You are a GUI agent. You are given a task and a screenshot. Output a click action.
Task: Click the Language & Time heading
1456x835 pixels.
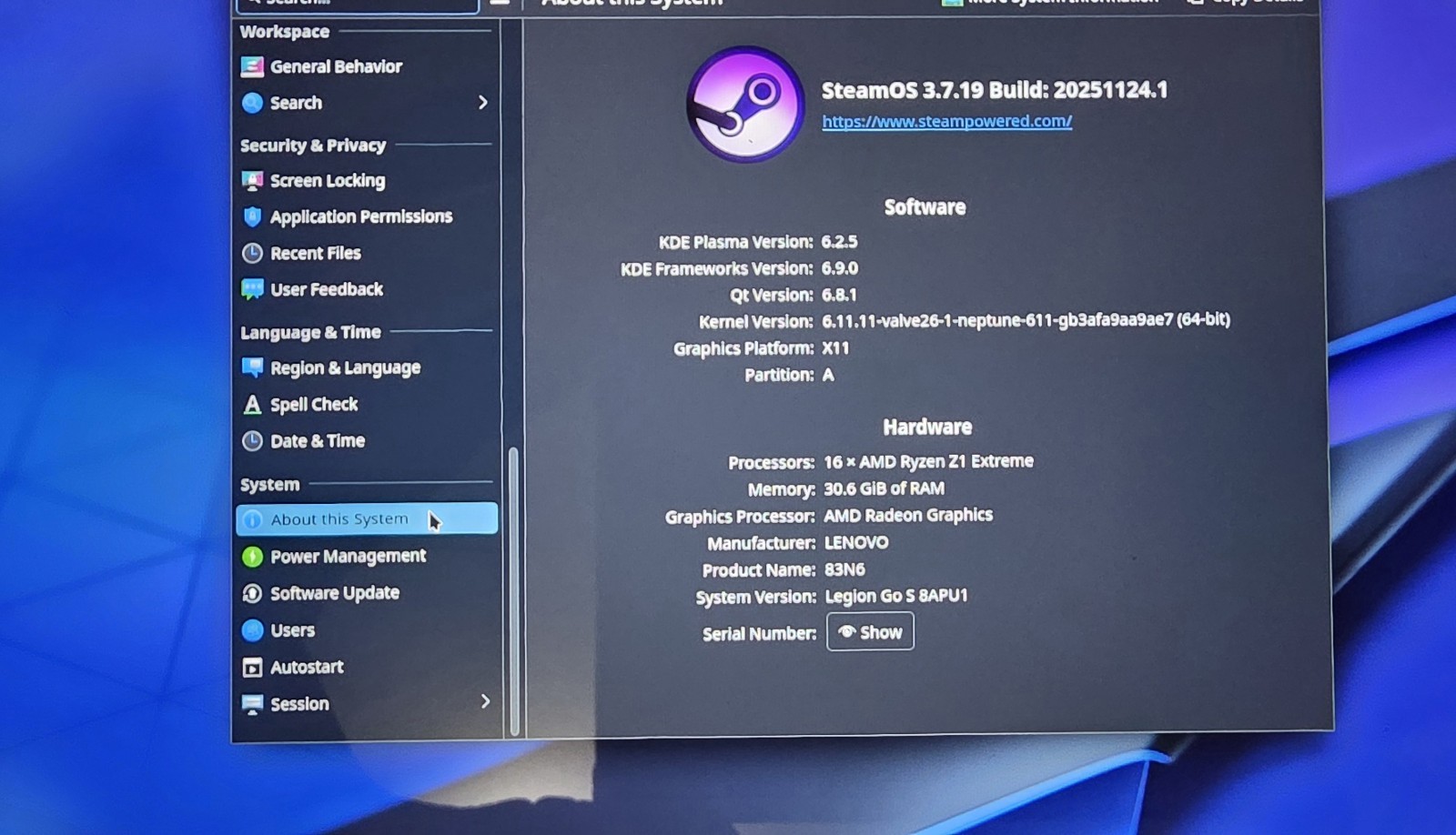coord(310,333)
